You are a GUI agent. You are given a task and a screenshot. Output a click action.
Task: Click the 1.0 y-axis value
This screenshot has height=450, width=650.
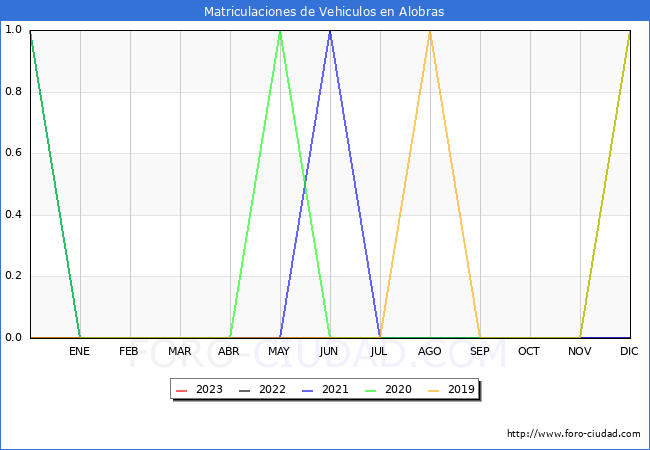(x=13, y=29)
